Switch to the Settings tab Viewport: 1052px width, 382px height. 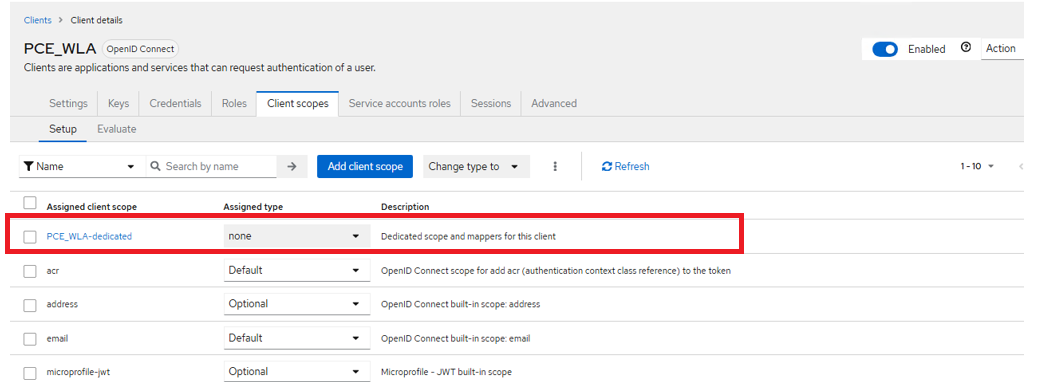68,103
